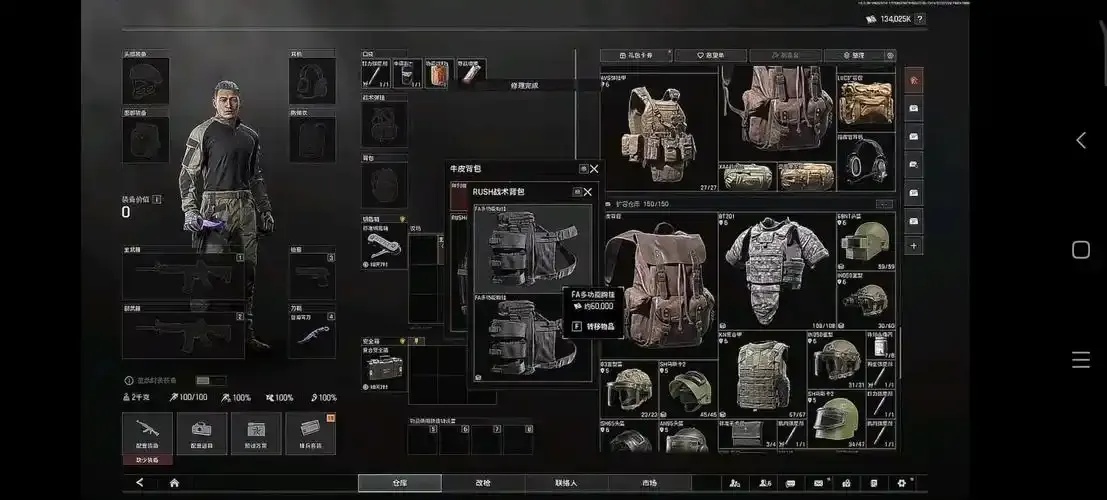
Task: Collapse the 扩容仓库 150/150 section
Action: [x=885, y=204]
